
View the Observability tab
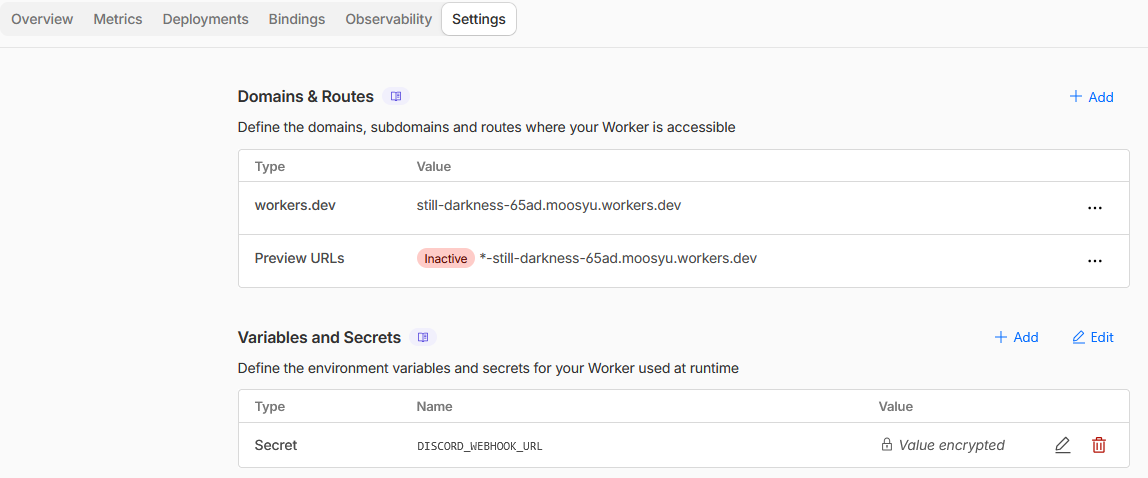click(388, 19)
